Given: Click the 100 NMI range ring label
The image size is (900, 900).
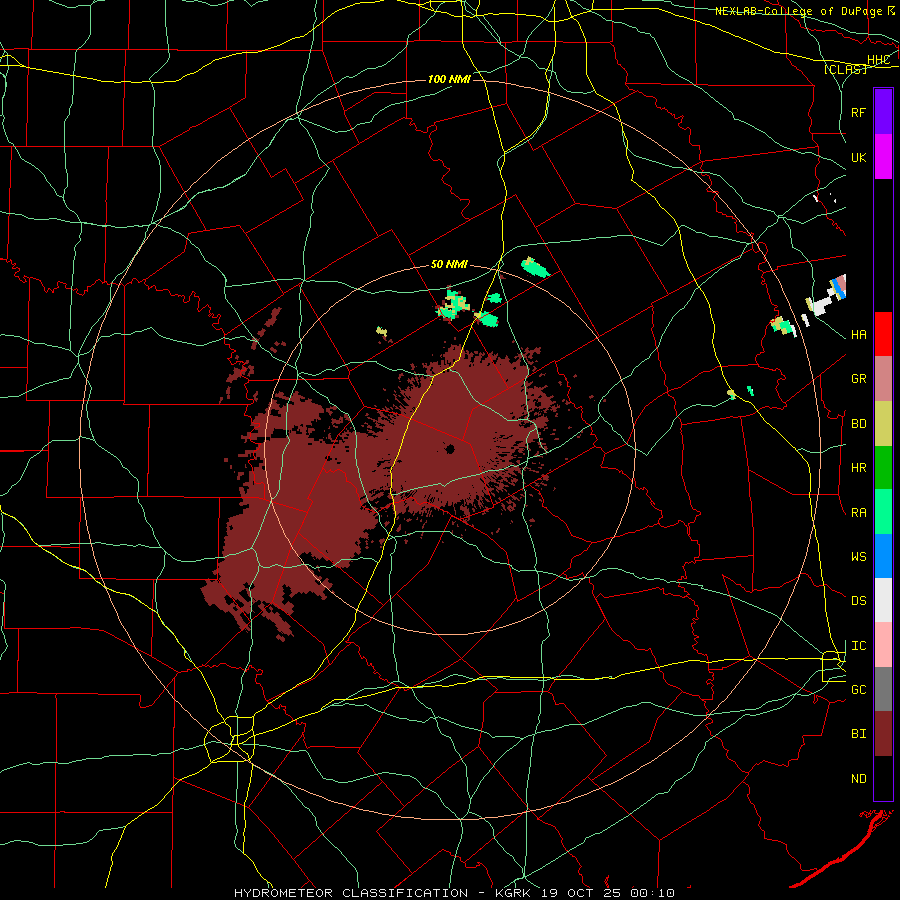Looking at the screenshot, I should (x=449, y=79).
